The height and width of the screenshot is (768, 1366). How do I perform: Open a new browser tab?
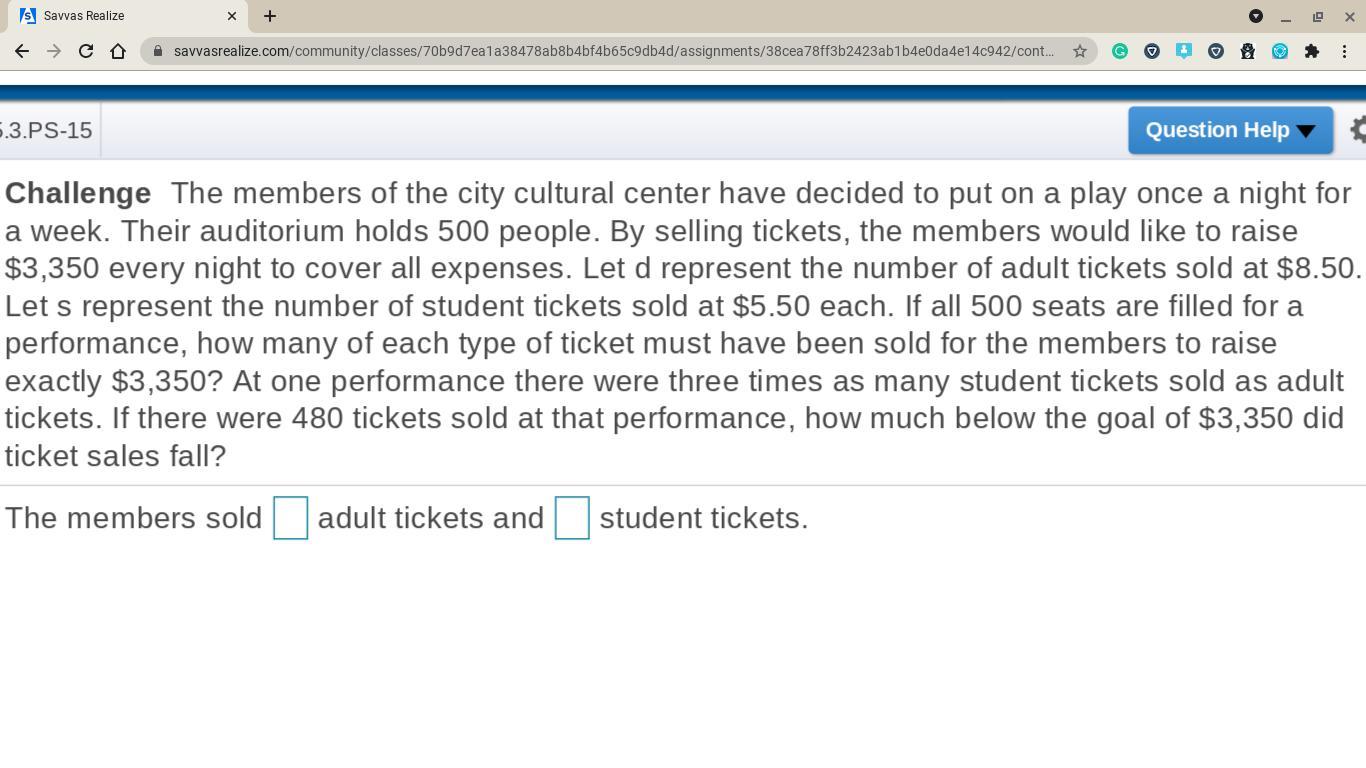coord(270,16)
